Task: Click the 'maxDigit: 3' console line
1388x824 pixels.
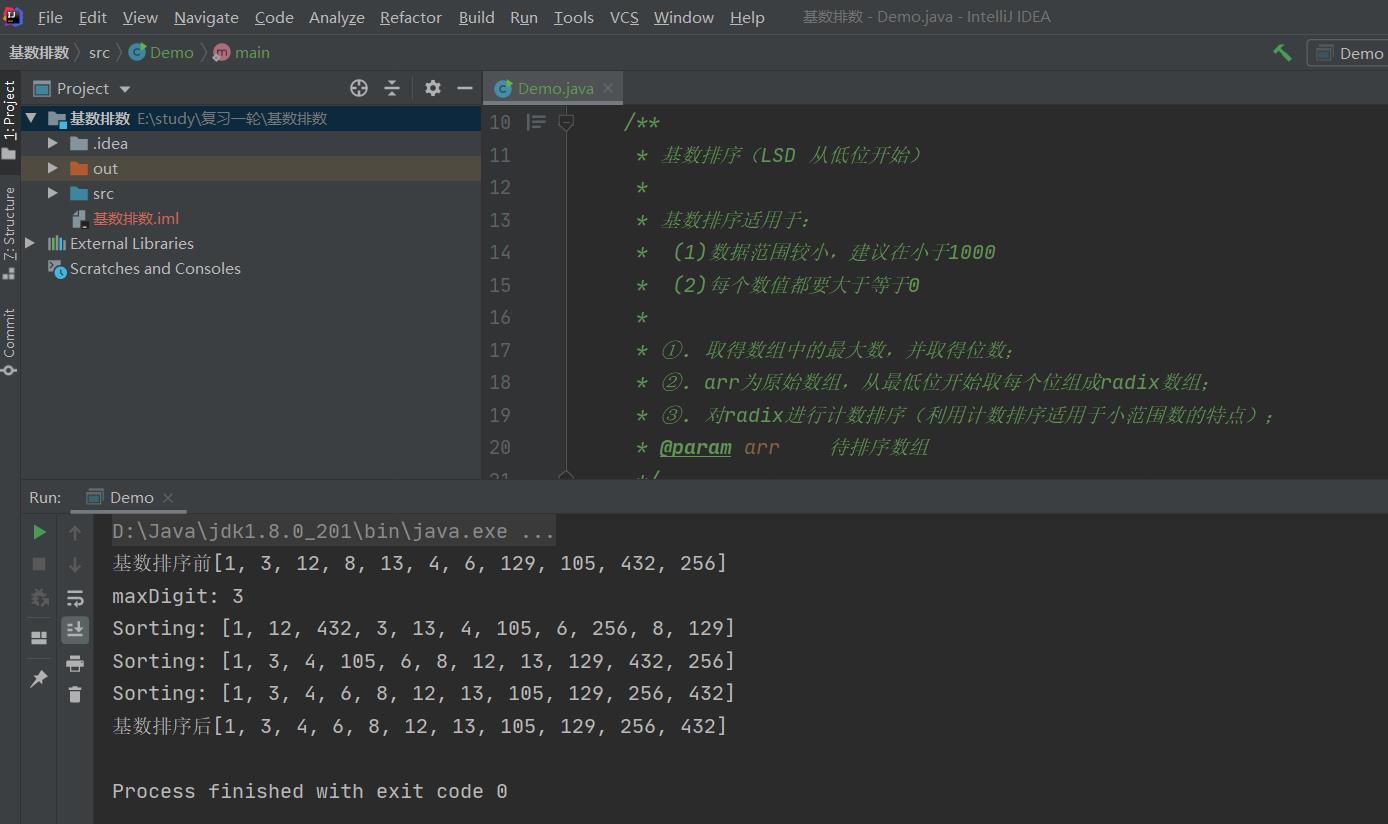Action: pos(178,597)
